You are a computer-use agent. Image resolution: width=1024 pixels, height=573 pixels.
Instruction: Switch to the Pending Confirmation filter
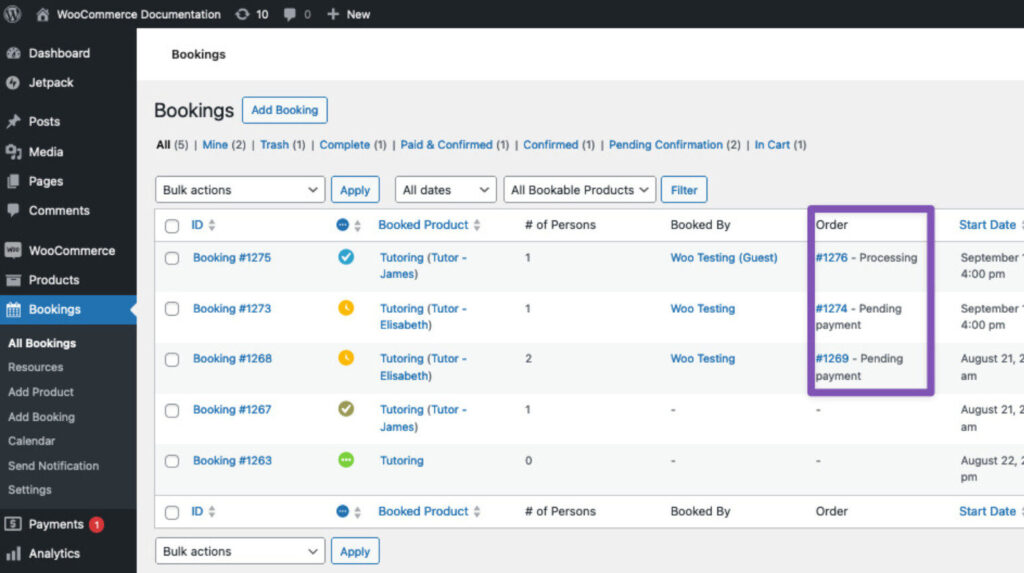click(x=665, y=144)
